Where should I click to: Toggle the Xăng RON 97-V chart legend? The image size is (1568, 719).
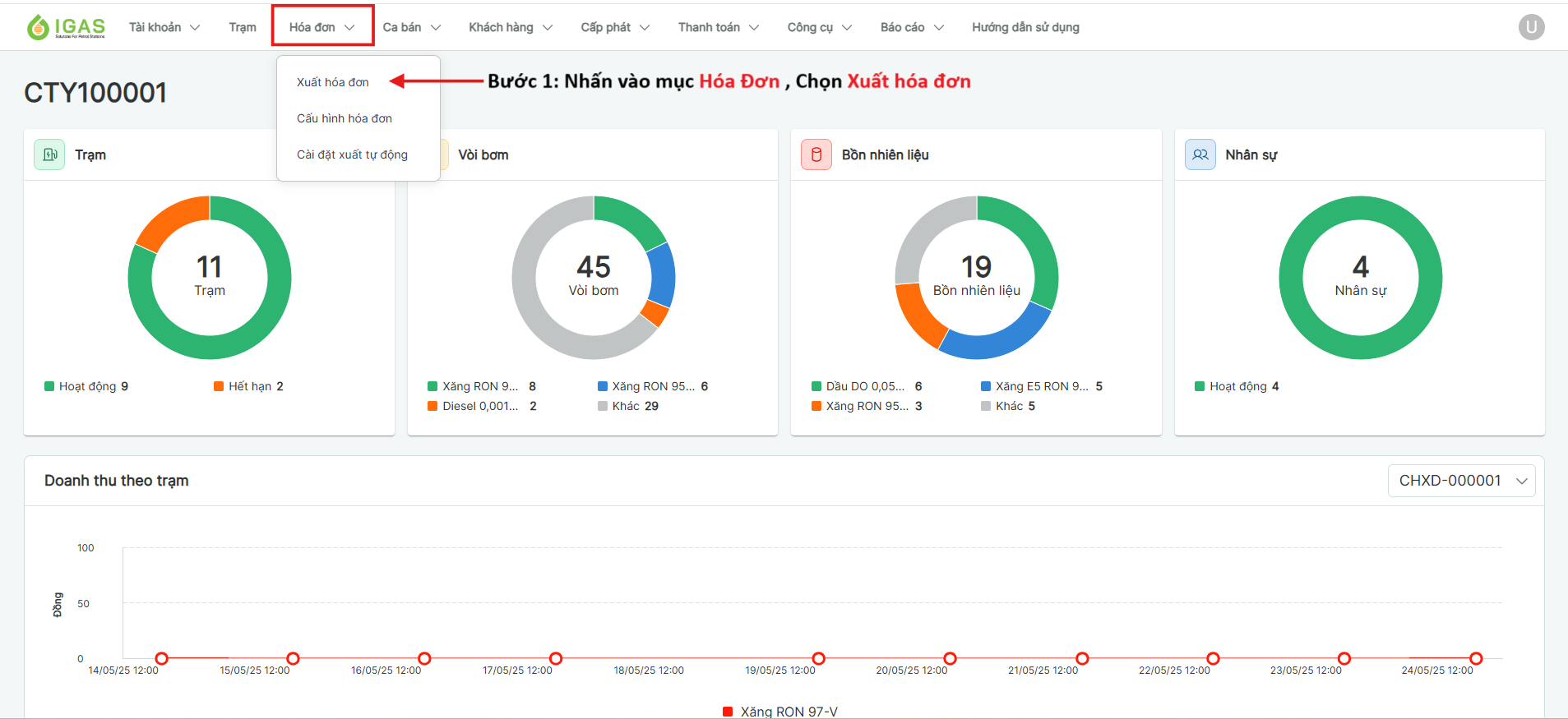[779, 712]
